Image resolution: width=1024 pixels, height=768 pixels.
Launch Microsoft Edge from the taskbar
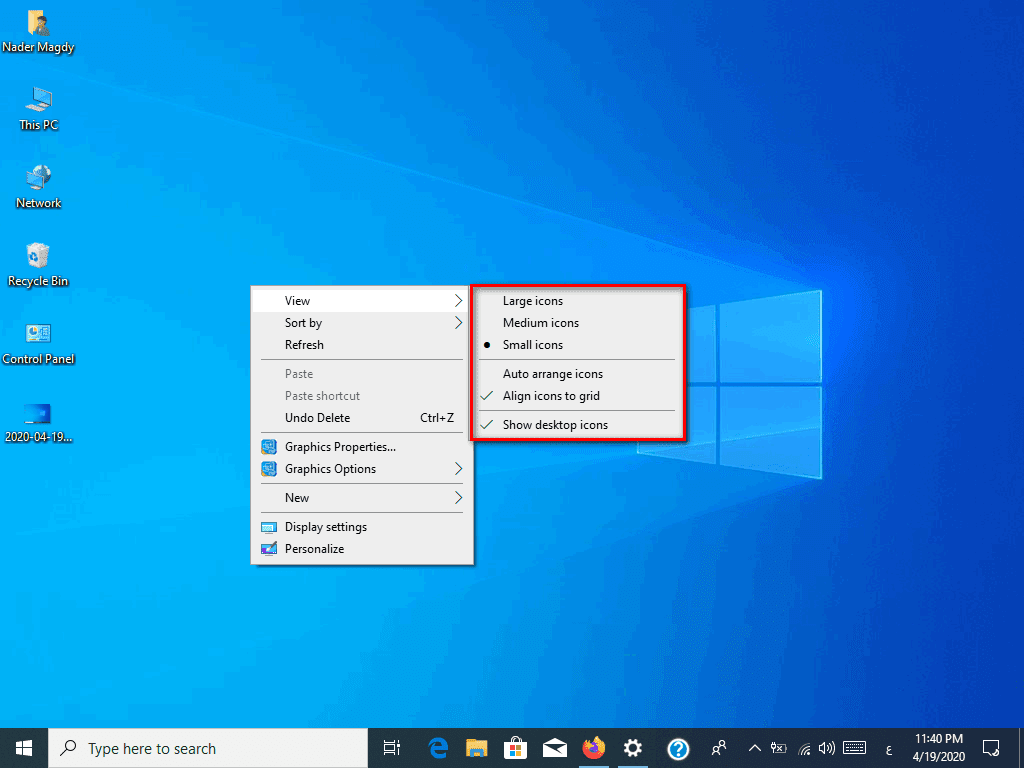point(438,748)
